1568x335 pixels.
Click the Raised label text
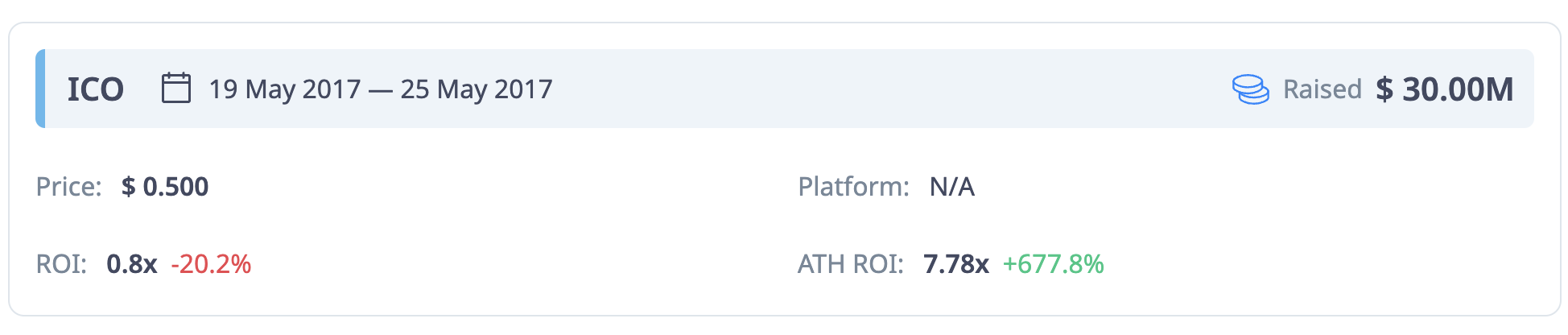click(x=1322, y=89)
